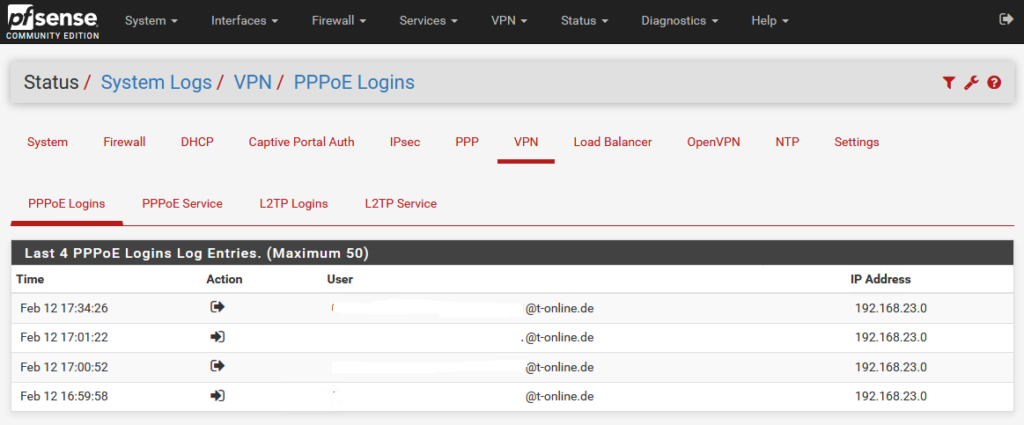This screenshot has height=425, width=1024.
Task: Open the Interfaces navbar menu
Action: click(245, 21)
